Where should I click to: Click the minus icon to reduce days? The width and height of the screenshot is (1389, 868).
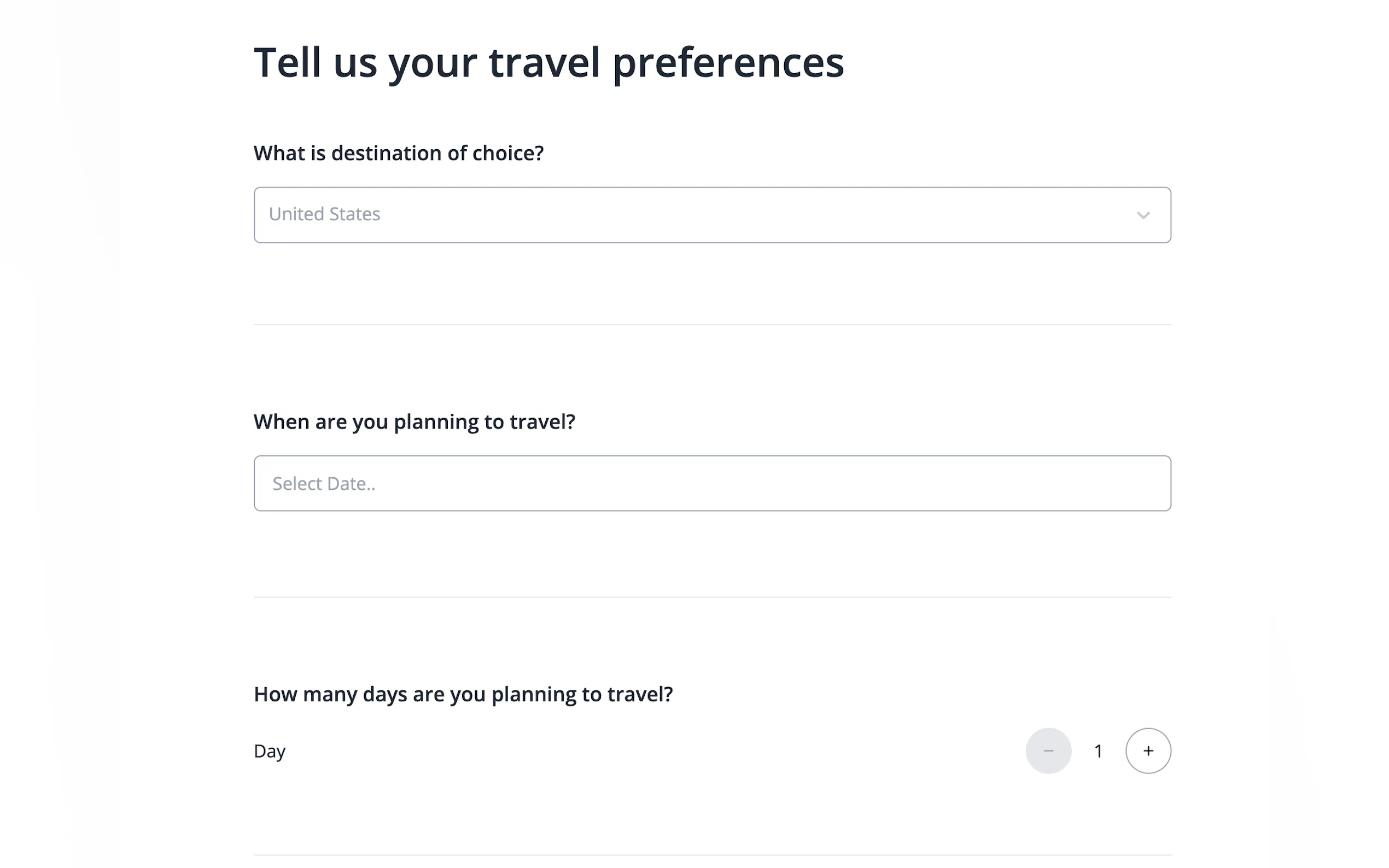coord(1048,751)
